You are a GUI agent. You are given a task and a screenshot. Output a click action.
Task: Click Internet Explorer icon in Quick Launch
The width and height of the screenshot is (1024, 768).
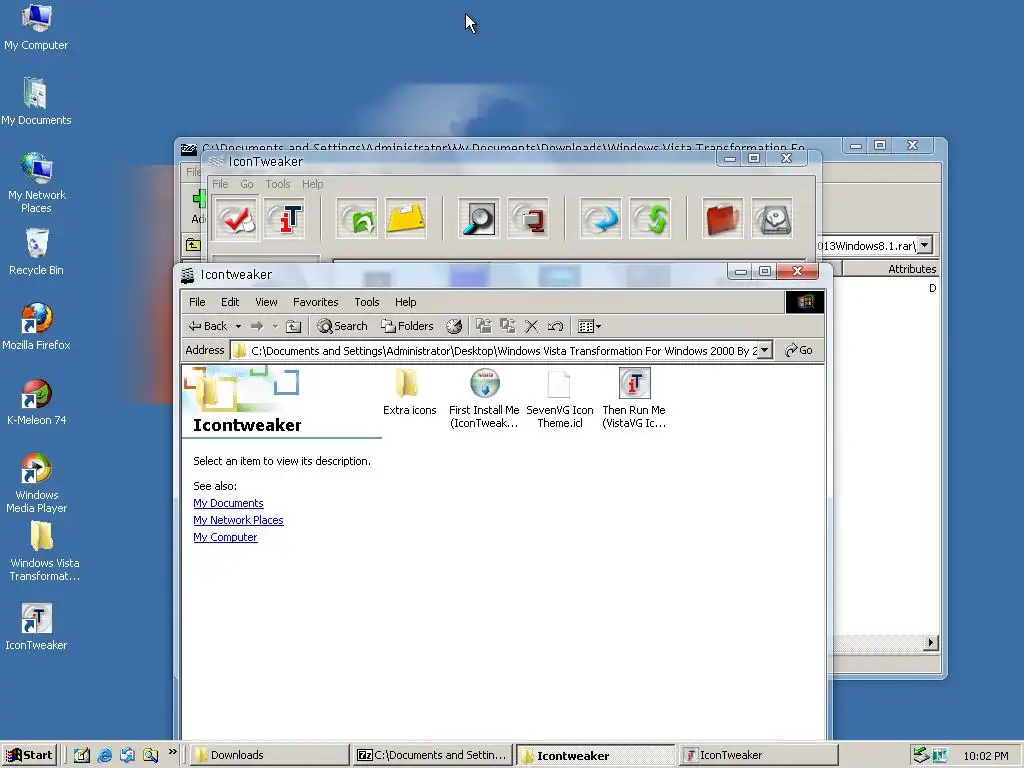(104, 756)
